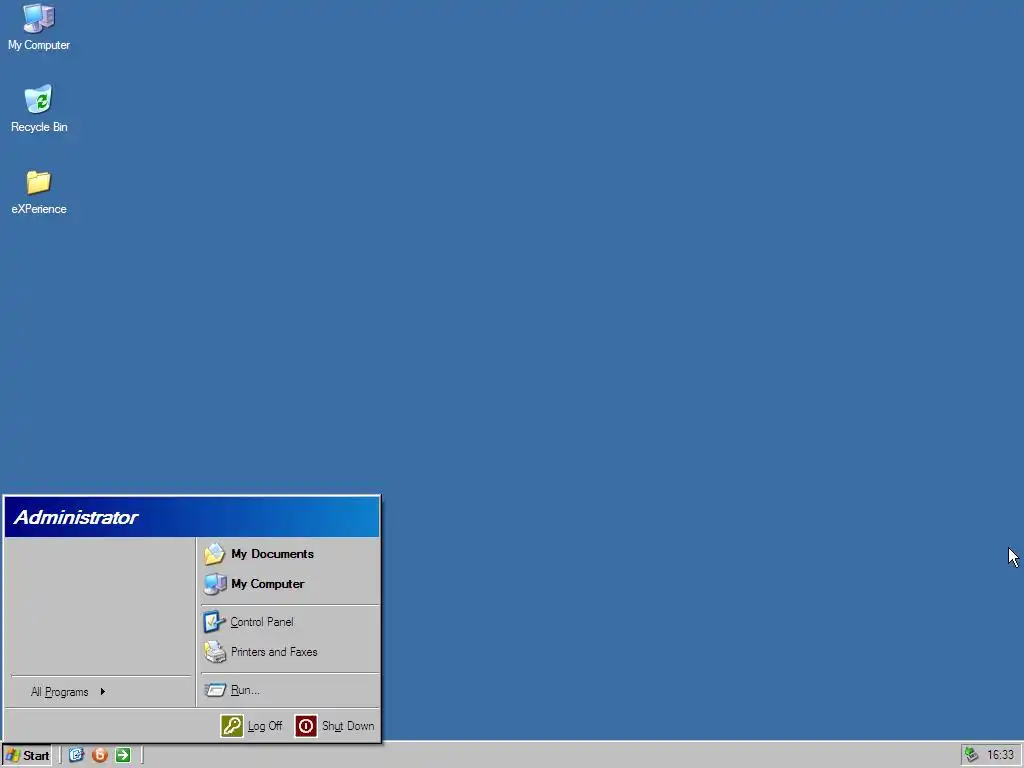Click the orange quick launch icon
The height and width of the screenshot is (768, 1024).
[99, 755]
